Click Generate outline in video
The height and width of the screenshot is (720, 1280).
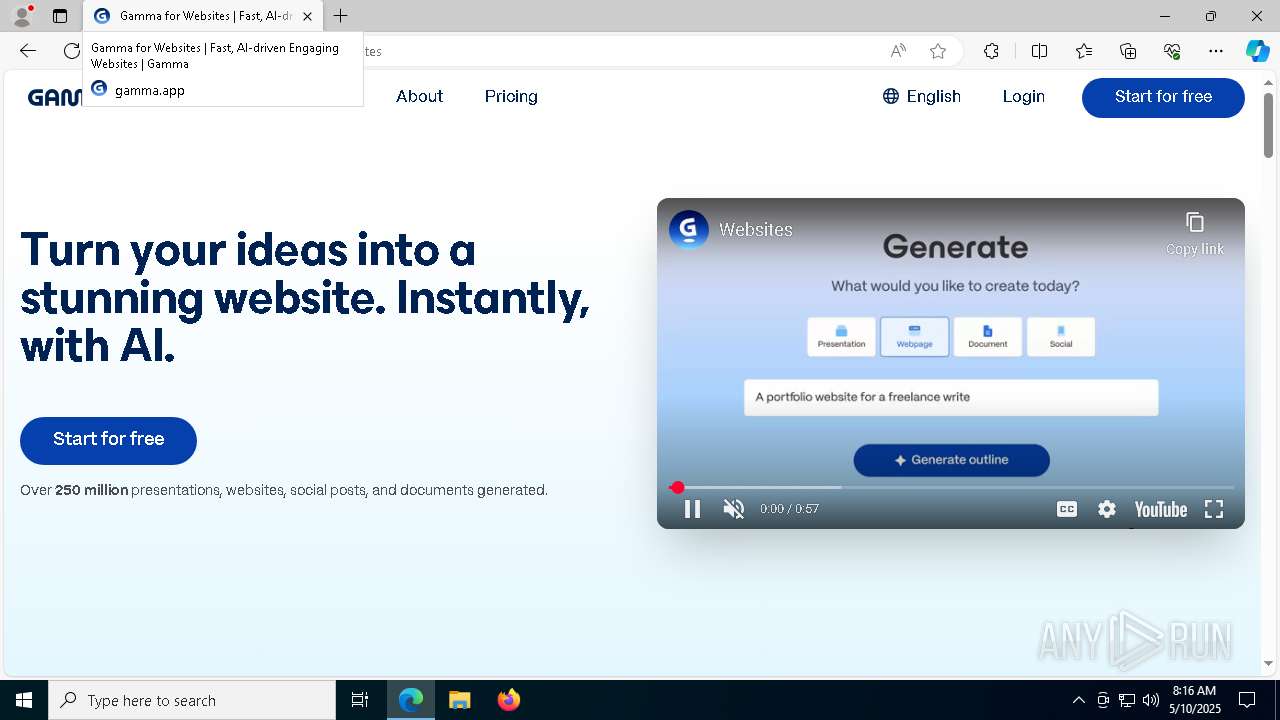[x=951, y=460]
